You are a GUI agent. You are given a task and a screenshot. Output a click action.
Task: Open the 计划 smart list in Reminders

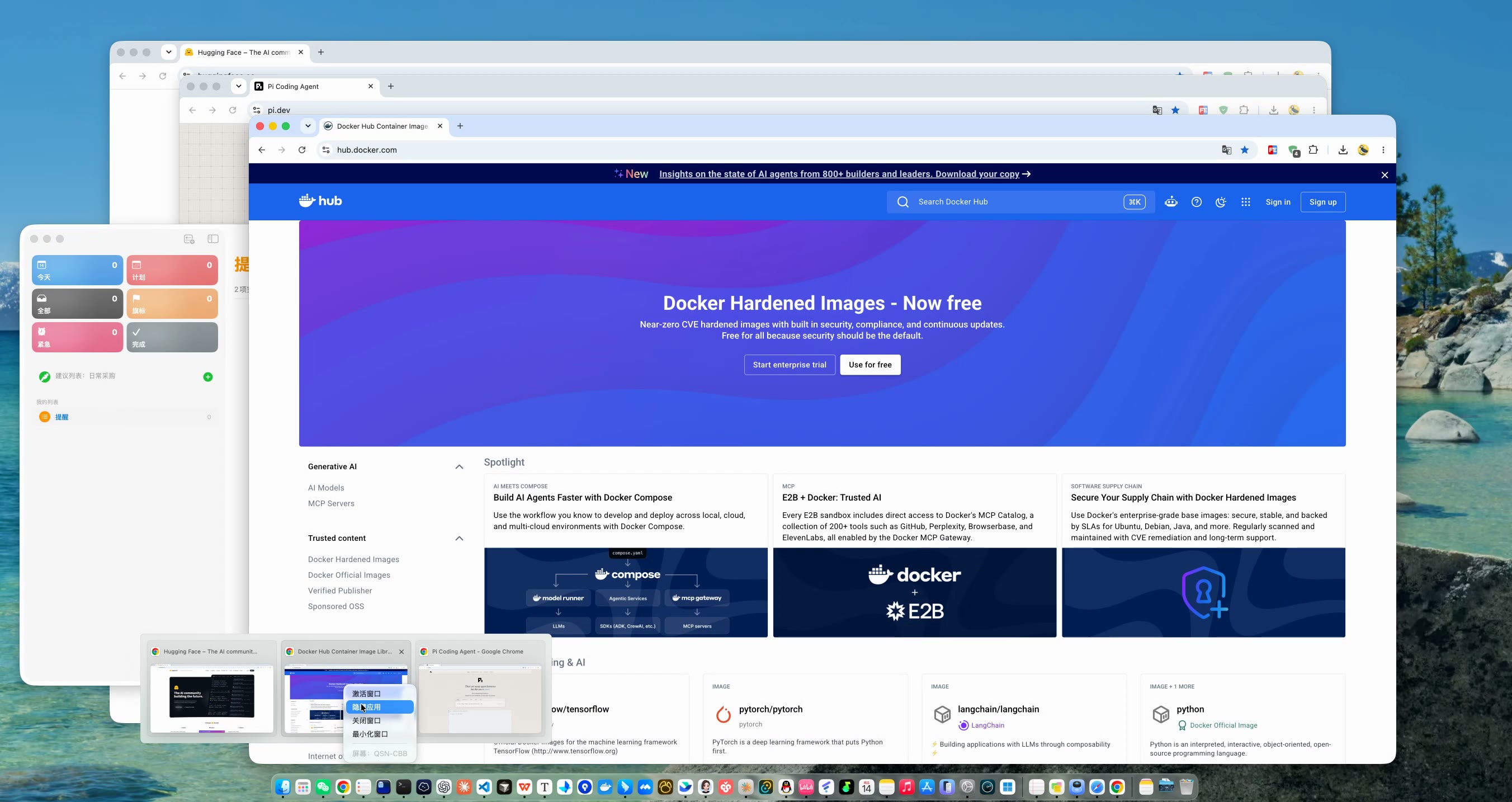pos(172,270)
